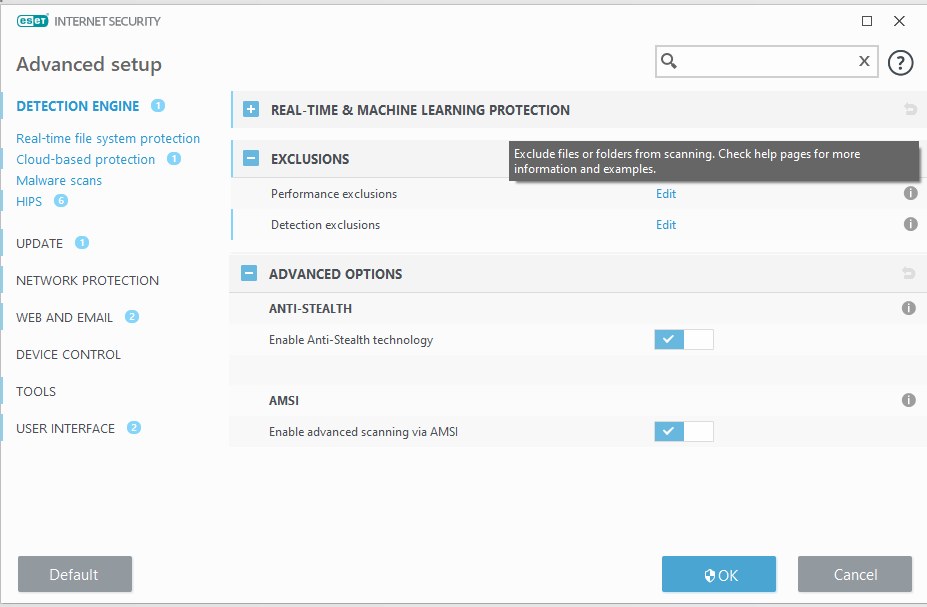Select Network Protection in sidebar
The width and height of the screenshot is (927, 607).
click(x=87, y=281)
